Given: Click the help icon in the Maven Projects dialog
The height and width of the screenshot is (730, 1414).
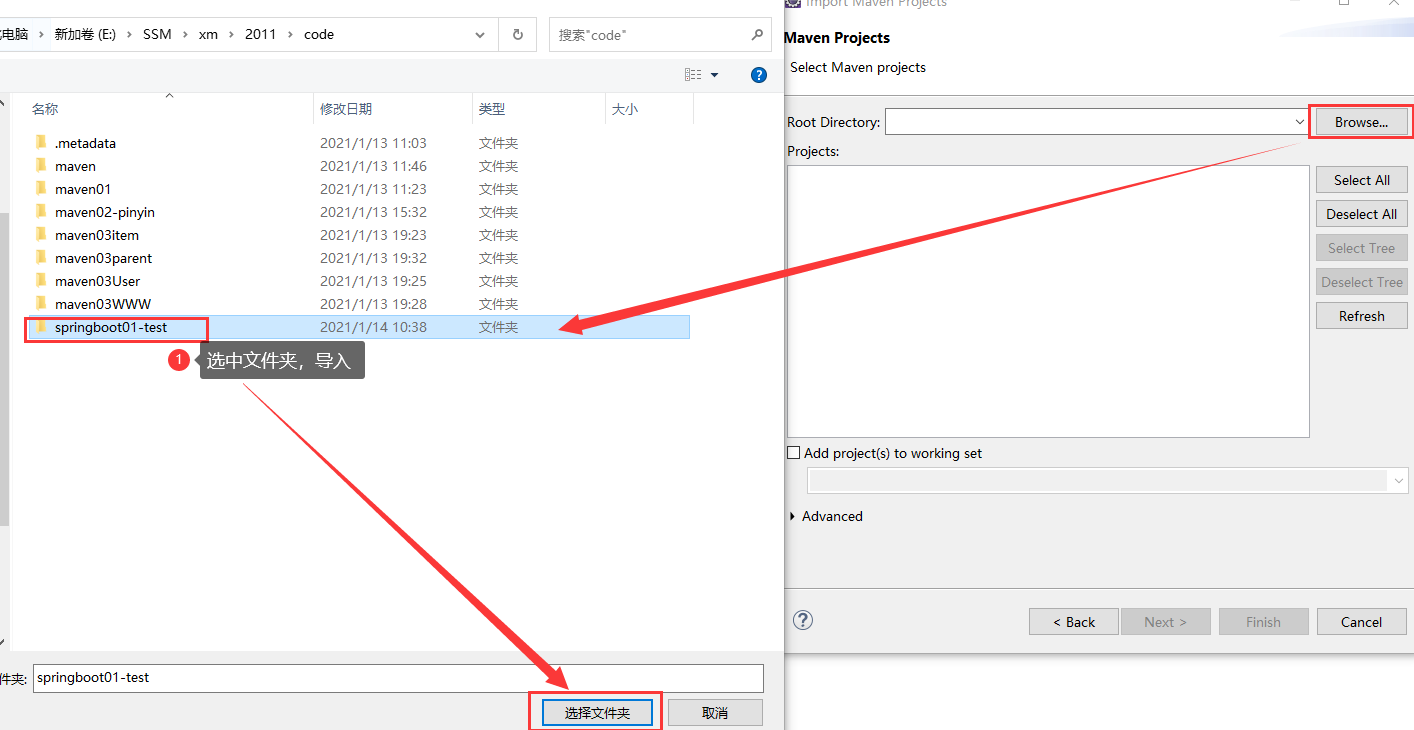Looking at the screenshot, I should pyautogui.click(x=802, y=620).
